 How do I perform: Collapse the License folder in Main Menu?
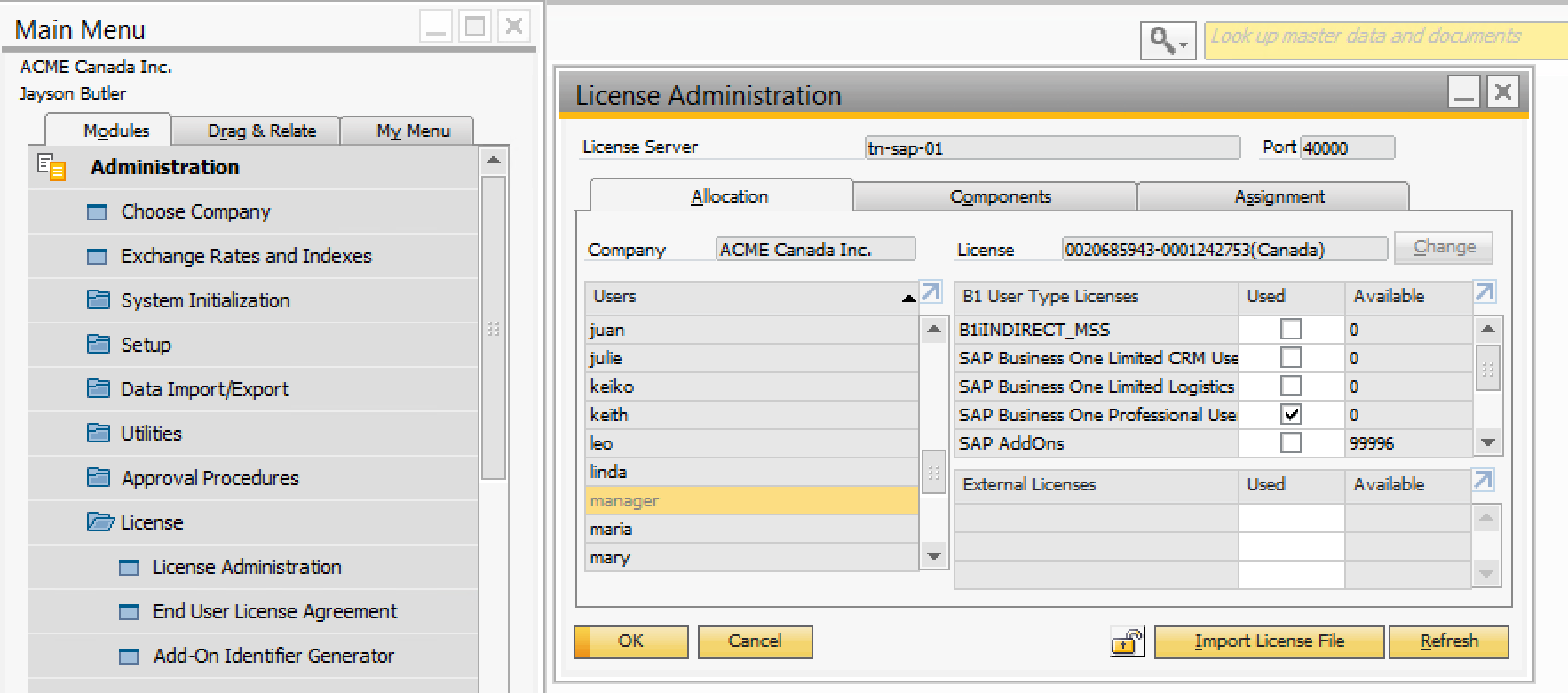[151, 522]
